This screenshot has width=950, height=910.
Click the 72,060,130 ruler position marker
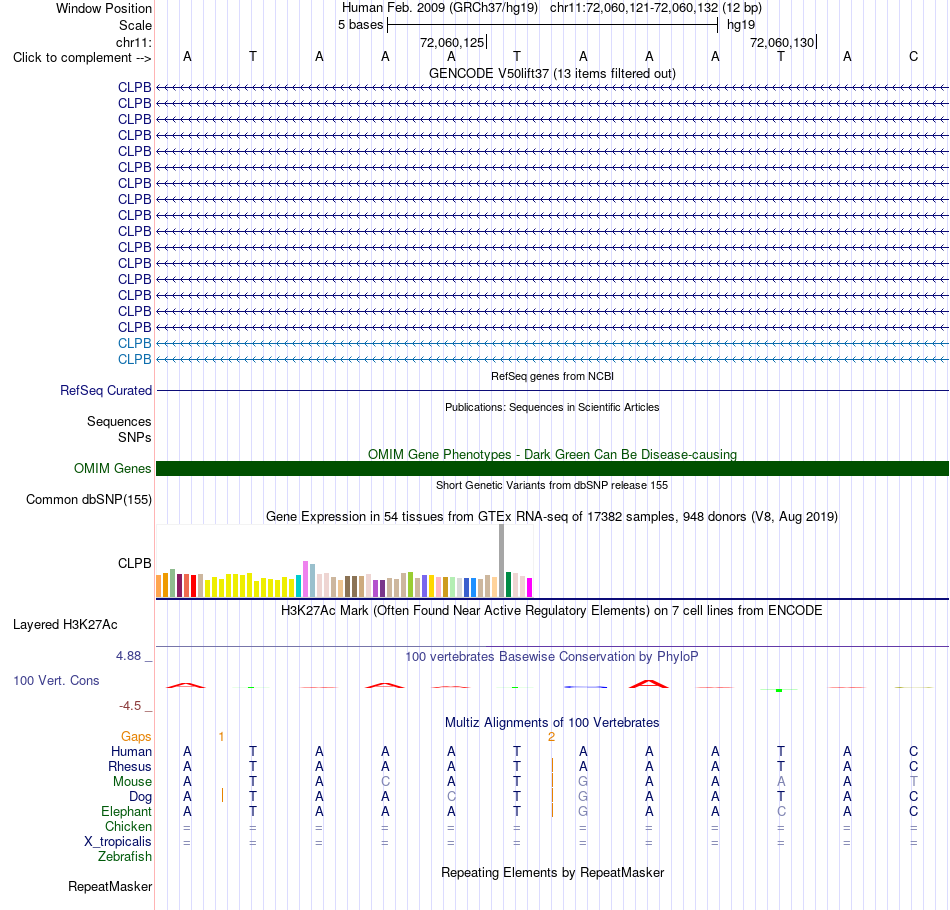[782, 42]
